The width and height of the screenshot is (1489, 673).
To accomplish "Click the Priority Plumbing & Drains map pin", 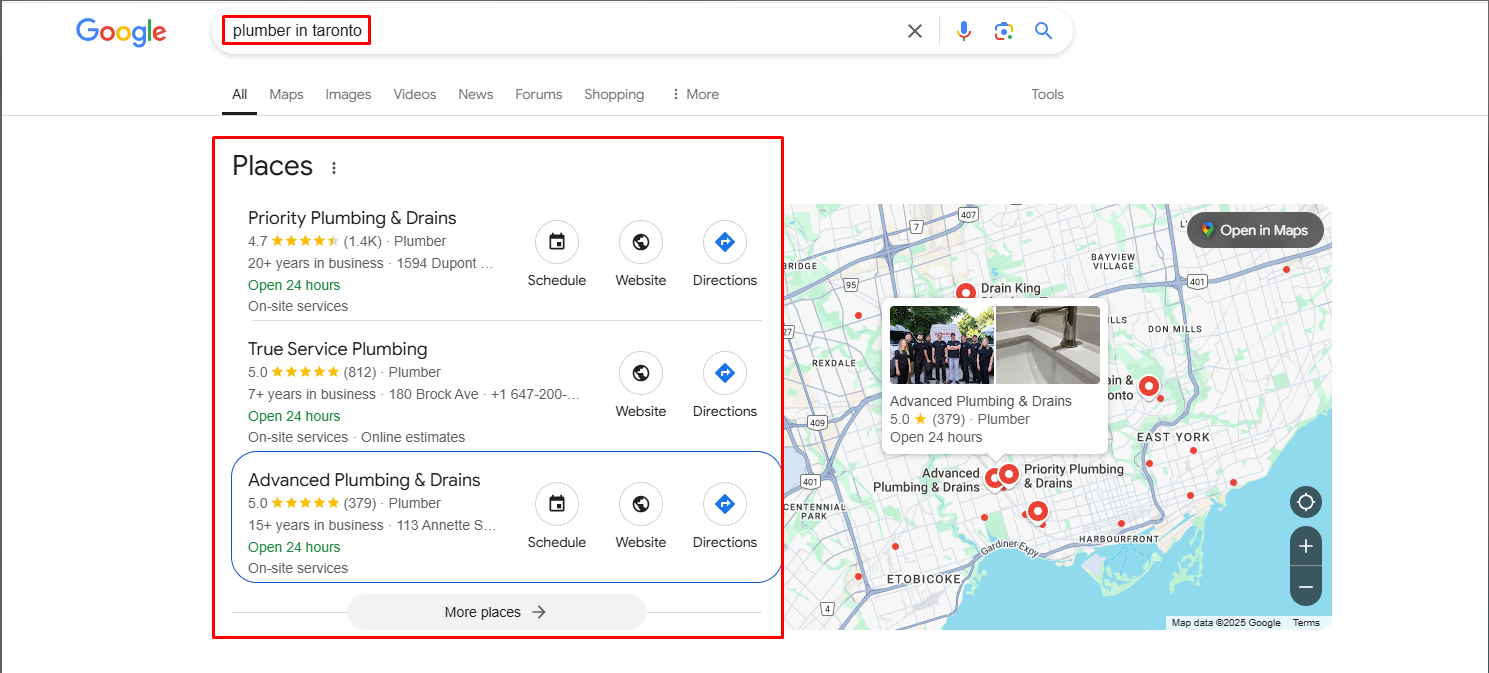I will point(1009,474).
